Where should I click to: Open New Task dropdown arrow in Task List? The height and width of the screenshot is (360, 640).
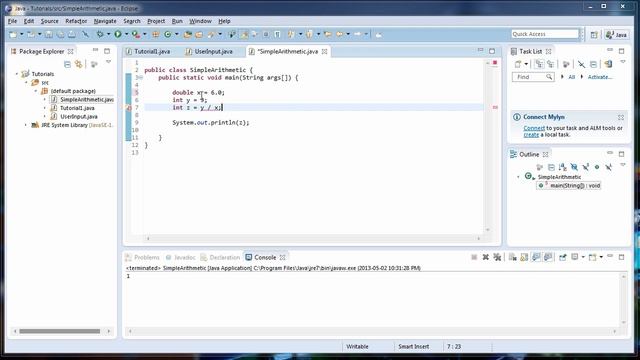(526, 64)
